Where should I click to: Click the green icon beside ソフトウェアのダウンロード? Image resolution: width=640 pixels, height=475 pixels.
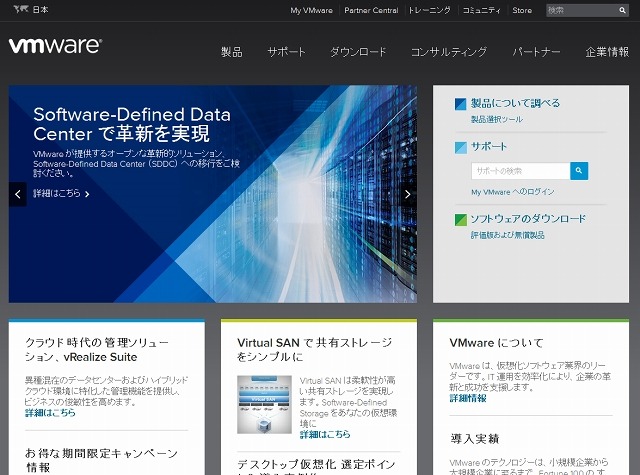coord(461,220)
